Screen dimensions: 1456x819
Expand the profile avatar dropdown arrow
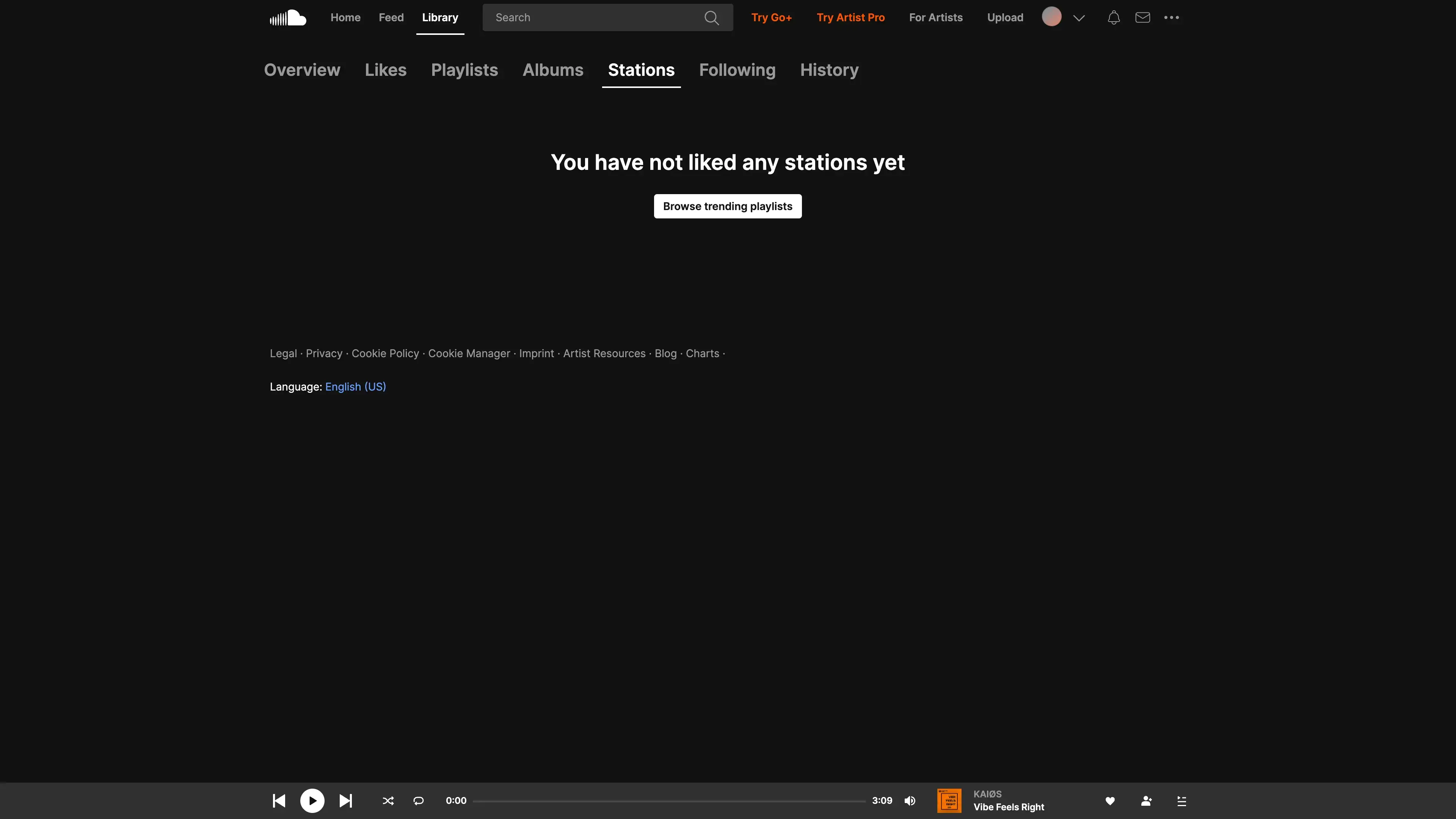(1078, 17)
